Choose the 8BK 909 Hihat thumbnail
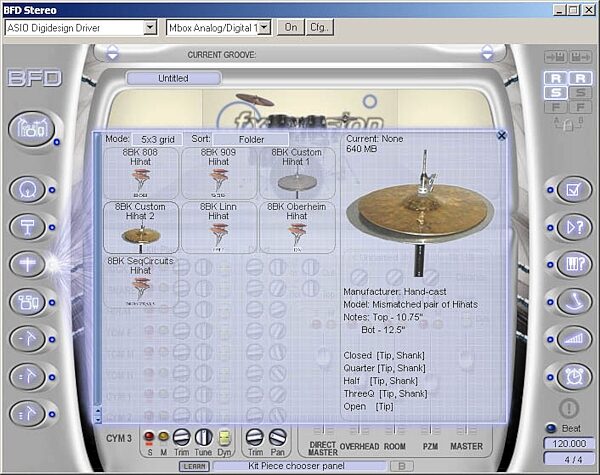This screenshot has height=475, width=600. pos(218,173)
